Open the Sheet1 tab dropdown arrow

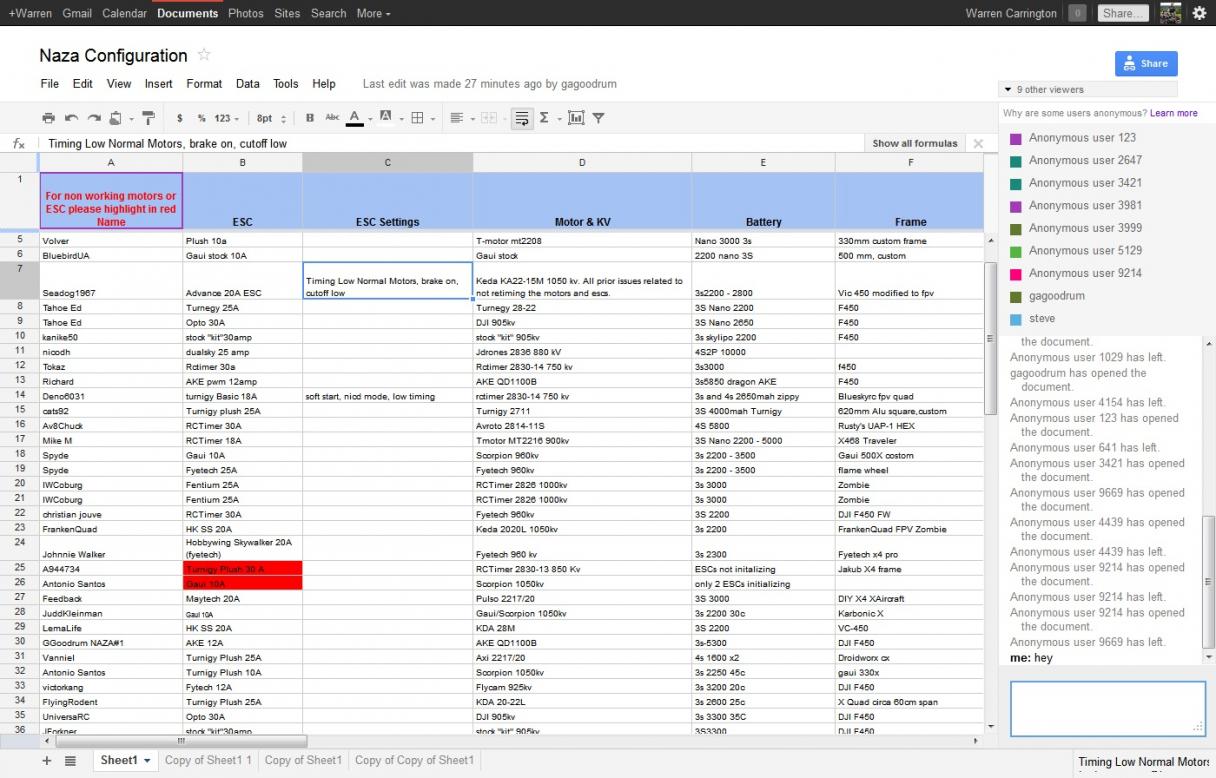(148, 761)
